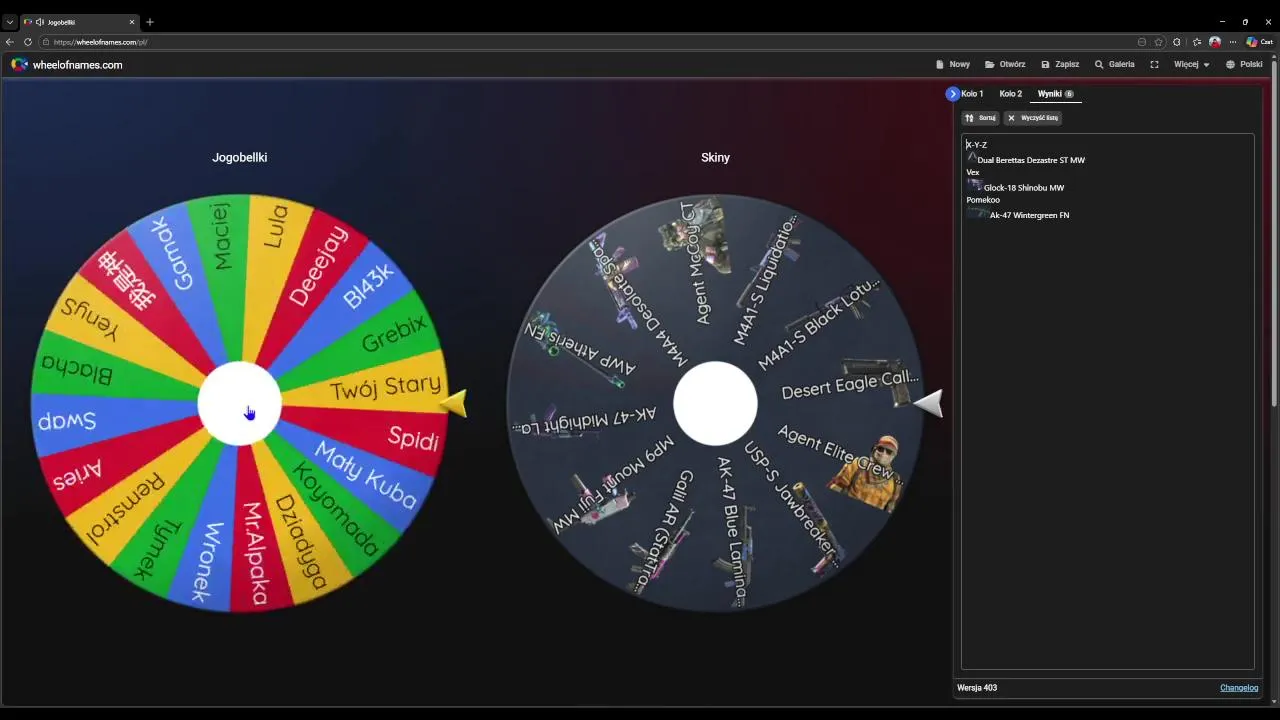The width and height of the screenshot is (1280, 720).
Task: Click result Ak-47 Wintergreen FN
Action: tap(1029, 215)
